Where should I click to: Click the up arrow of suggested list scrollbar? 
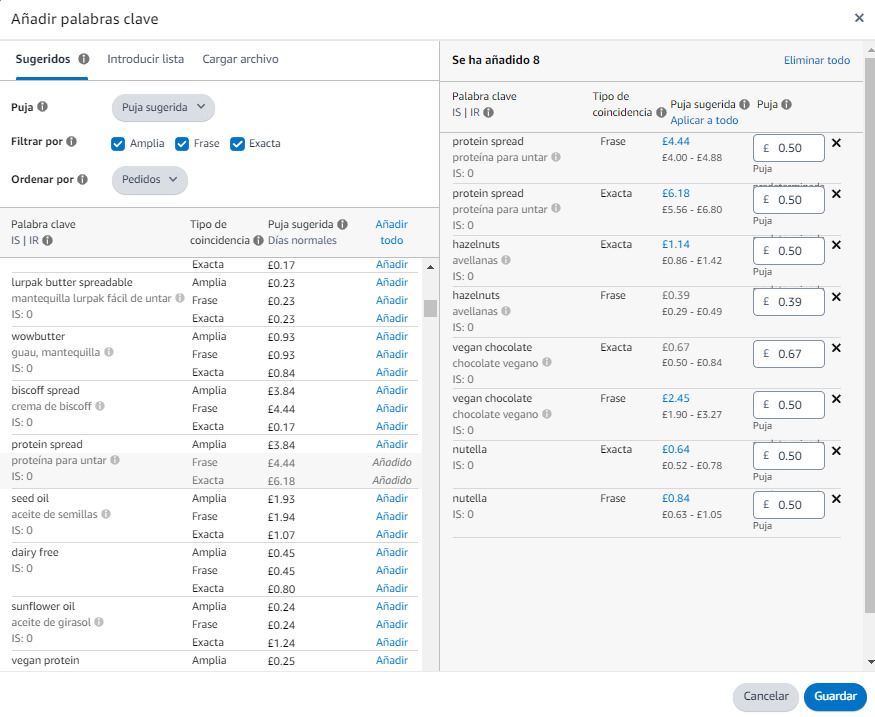430,267
